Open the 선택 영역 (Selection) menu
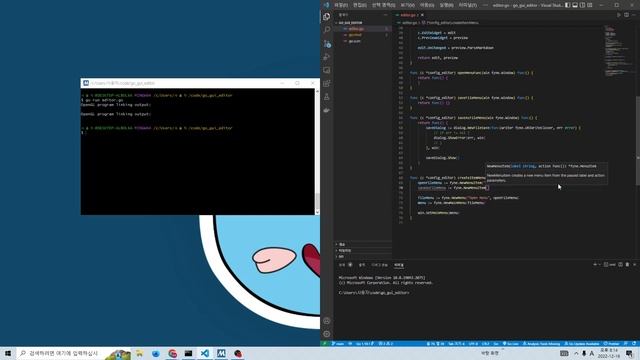 pos(383,5)
